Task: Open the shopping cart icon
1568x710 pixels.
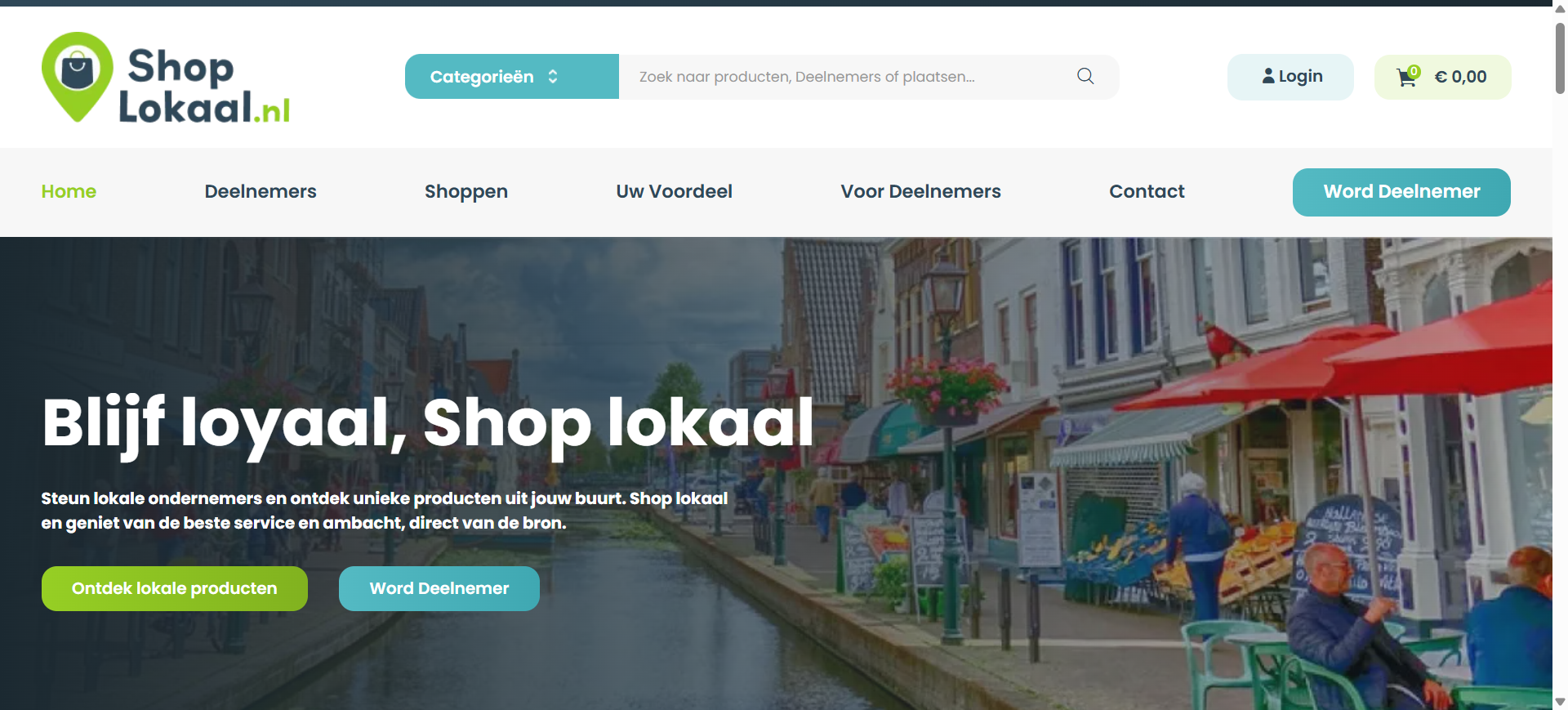Action: [x=1408, y=77]
